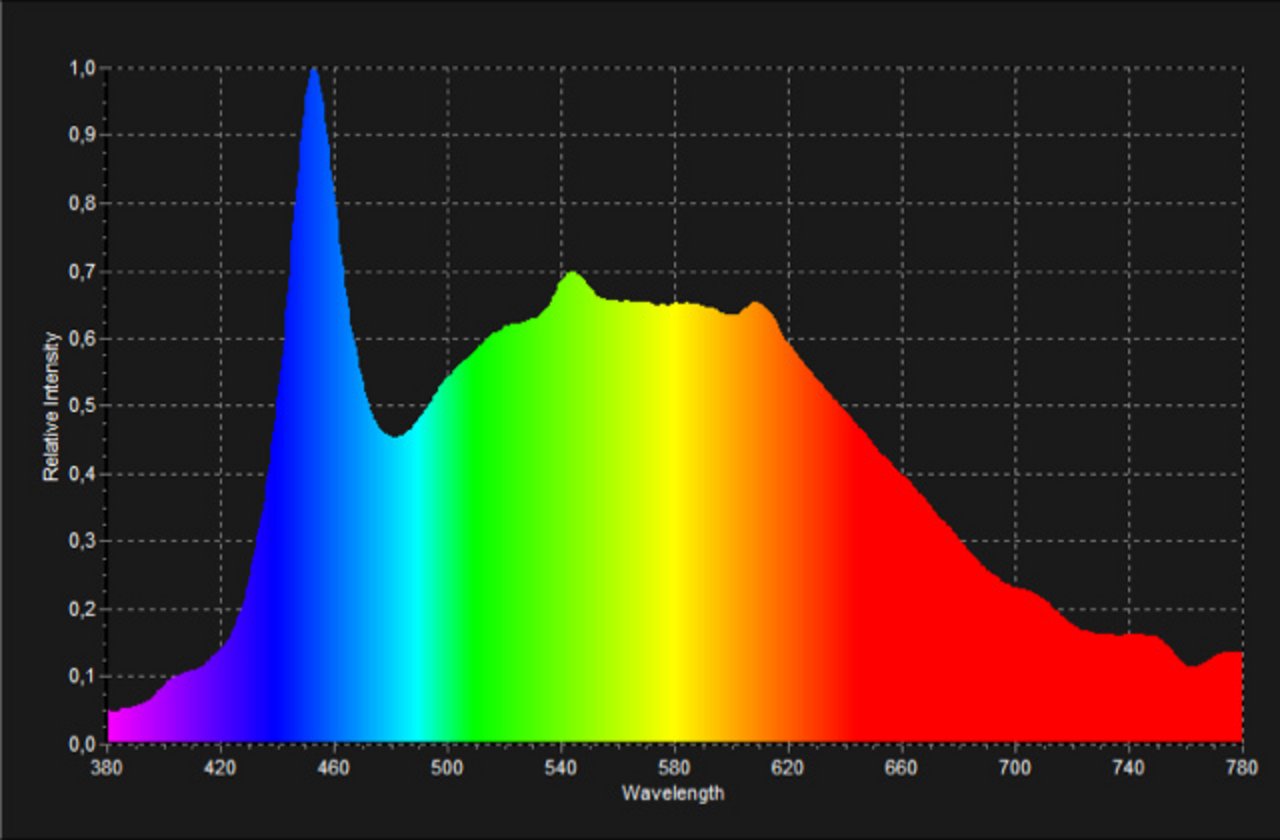Click the 1,0 intensity axis label
Screen dimensions: 1280x840
coord(83,67)
